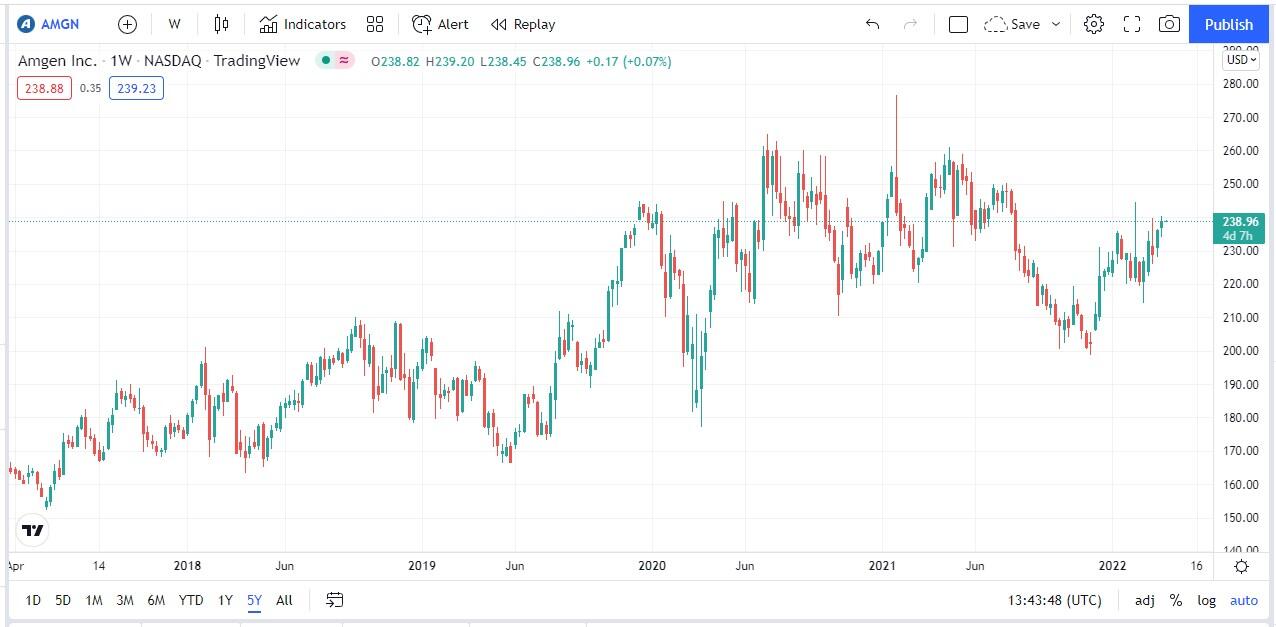
Task: Click the market status indicator pill
Action: coord(335,60)
